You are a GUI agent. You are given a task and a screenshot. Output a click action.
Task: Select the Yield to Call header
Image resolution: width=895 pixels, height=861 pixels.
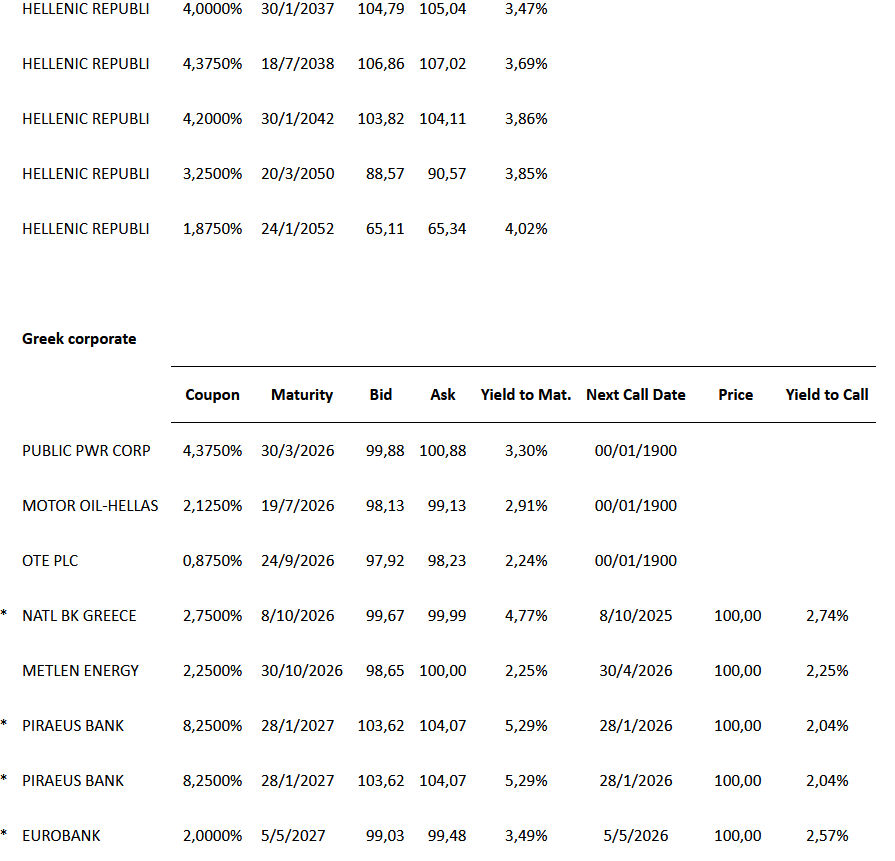tap(827, 395)
